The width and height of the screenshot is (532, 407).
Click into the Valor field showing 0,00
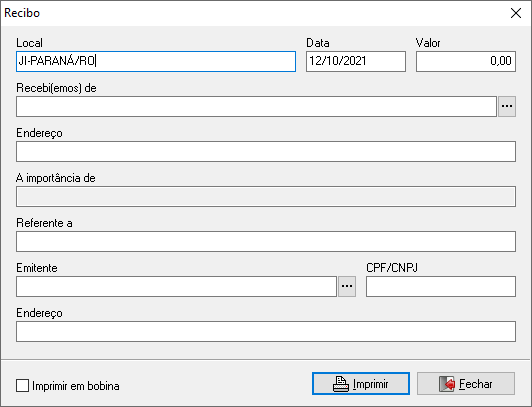point(466,61)
